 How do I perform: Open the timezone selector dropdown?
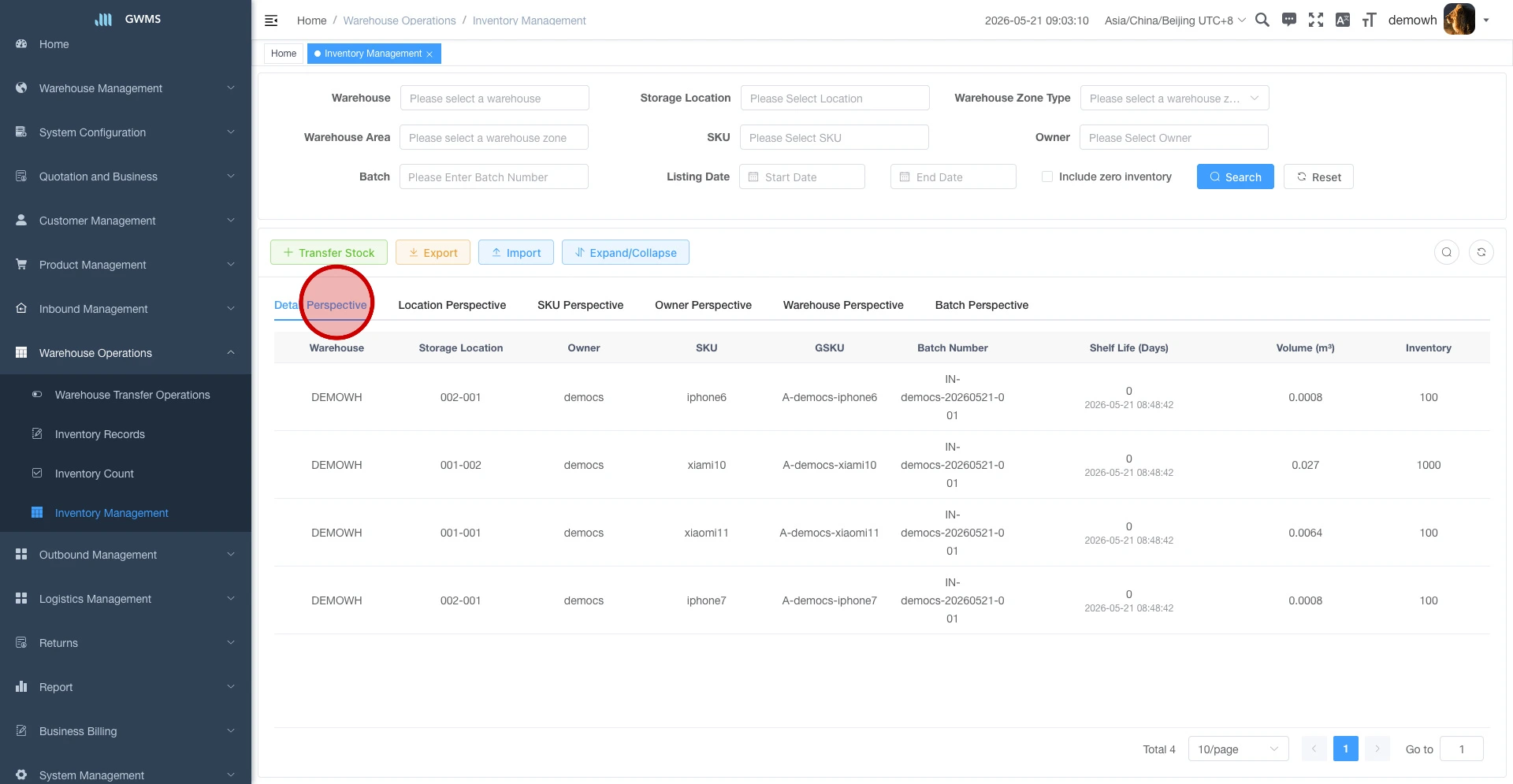(x=1175, y=20)
